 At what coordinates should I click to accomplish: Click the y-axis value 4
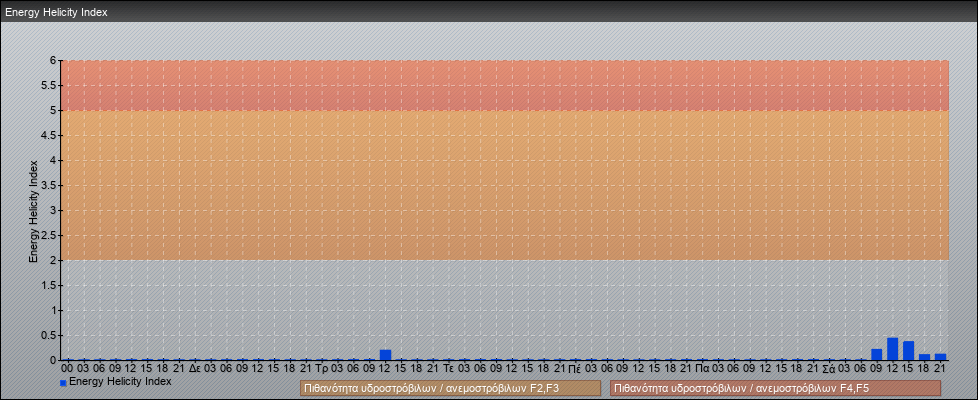[x=53, y=160]
